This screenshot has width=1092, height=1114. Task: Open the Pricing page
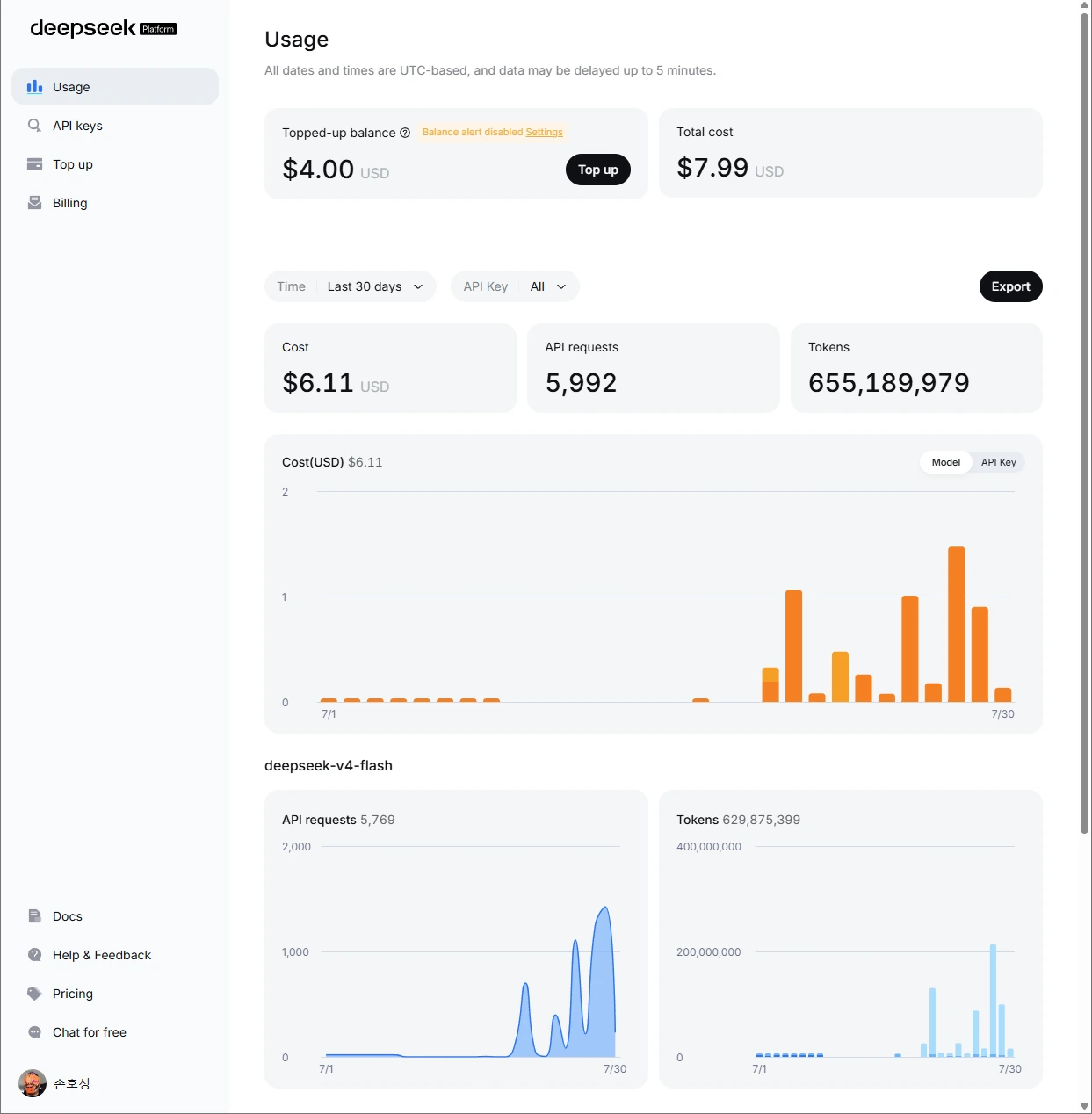point(115,993)
